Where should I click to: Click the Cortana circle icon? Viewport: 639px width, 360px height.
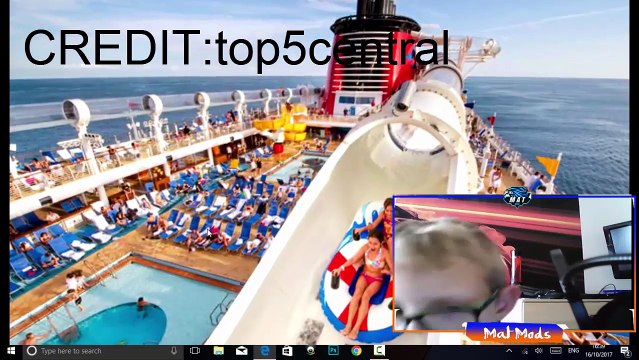(x=31, y=351)
